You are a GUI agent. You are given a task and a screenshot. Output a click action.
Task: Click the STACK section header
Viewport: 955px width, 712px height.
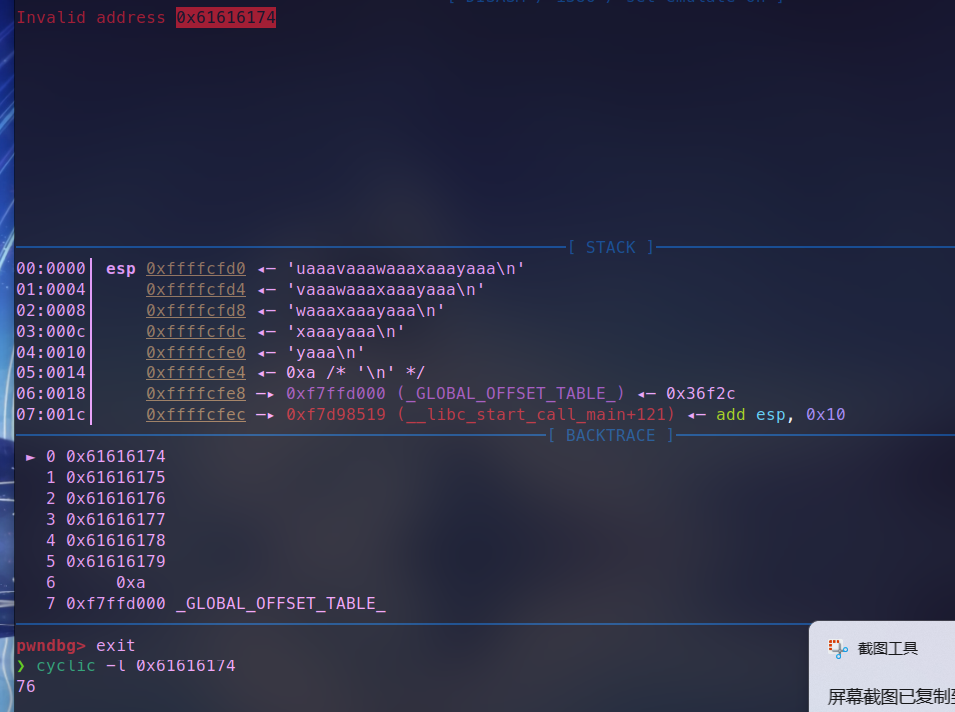[610, 247]
